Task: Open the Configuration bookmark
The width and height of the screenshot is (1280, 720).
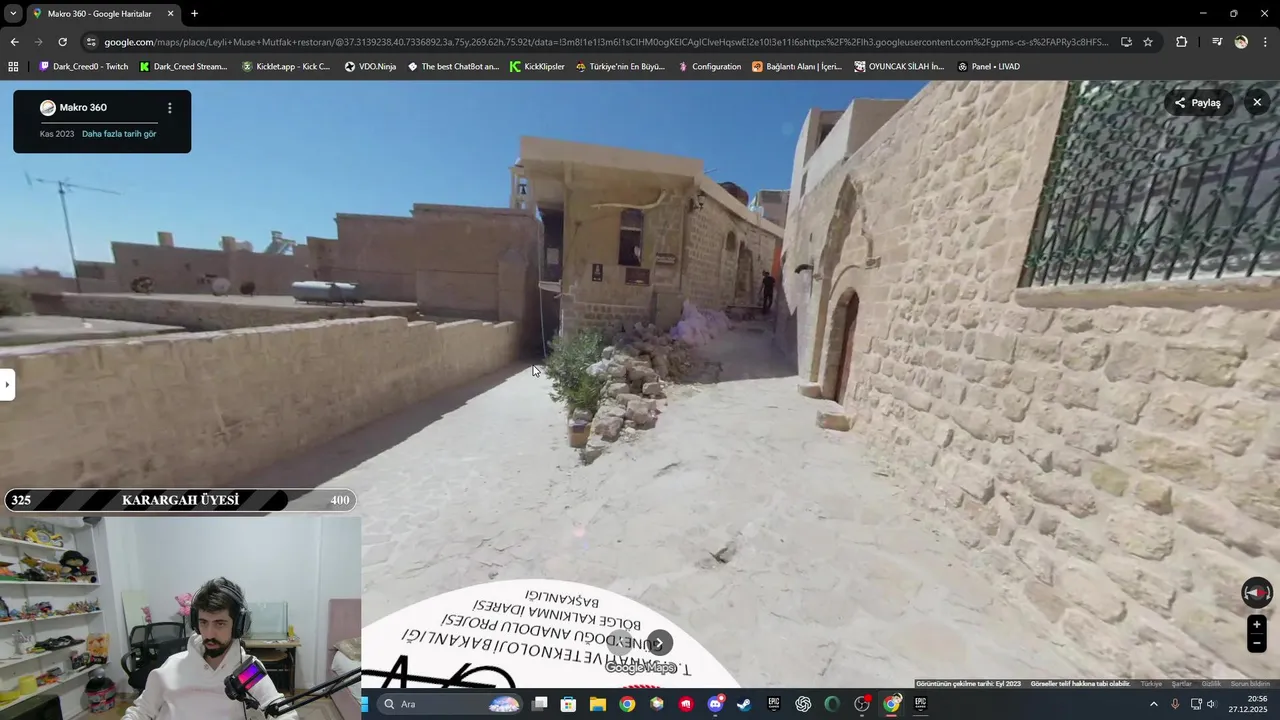Action: click(710, 67)
